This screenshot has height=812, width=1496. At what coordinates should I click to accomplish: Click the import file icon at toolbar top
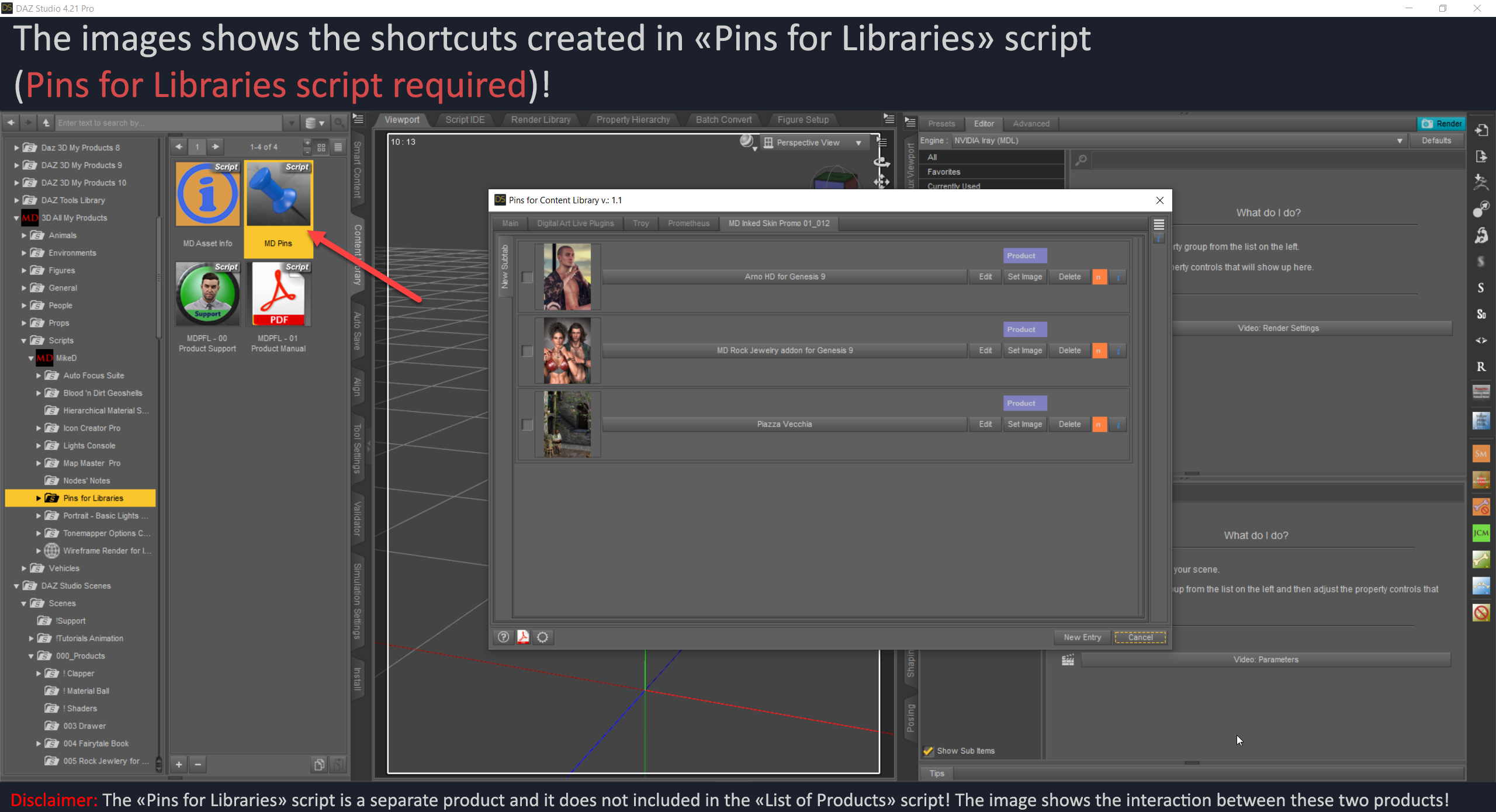(1481, 130)
